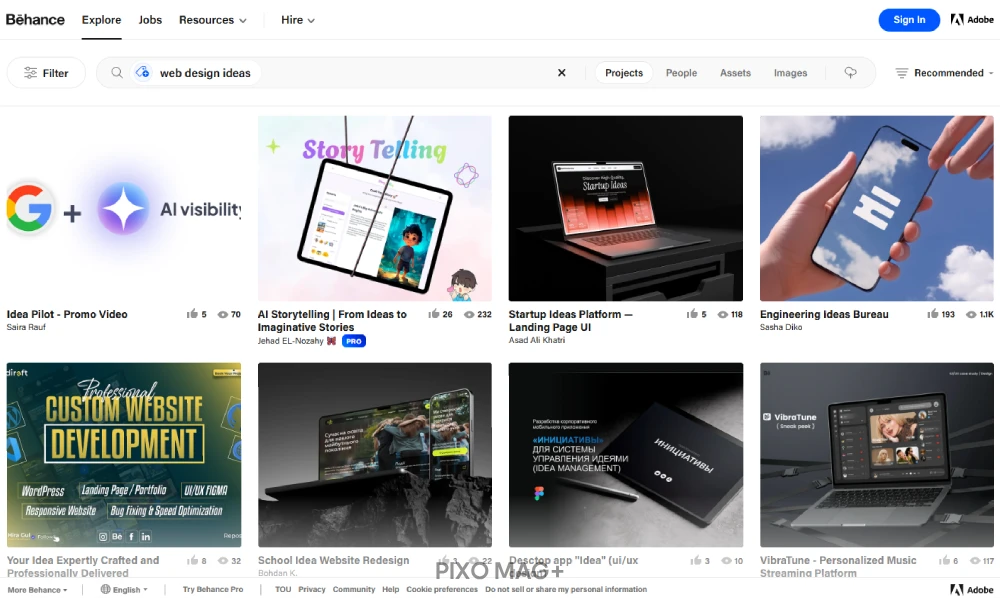This screenshot has height=600, width=1000.
Task: Open the Behance logo homepage
Action: 35,20
